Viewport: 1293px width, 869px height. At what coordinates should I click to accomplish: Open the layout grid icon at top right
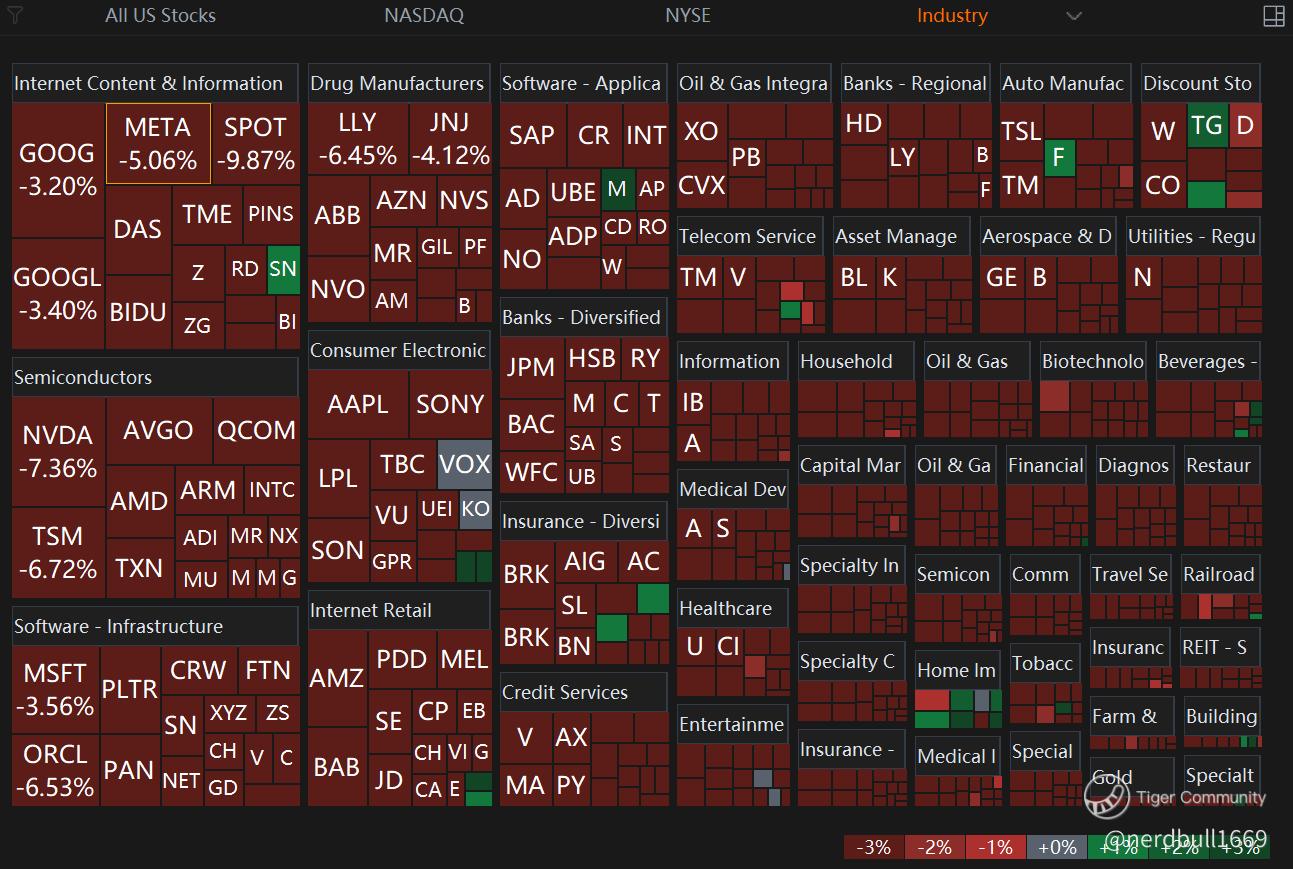point(1274,16)
